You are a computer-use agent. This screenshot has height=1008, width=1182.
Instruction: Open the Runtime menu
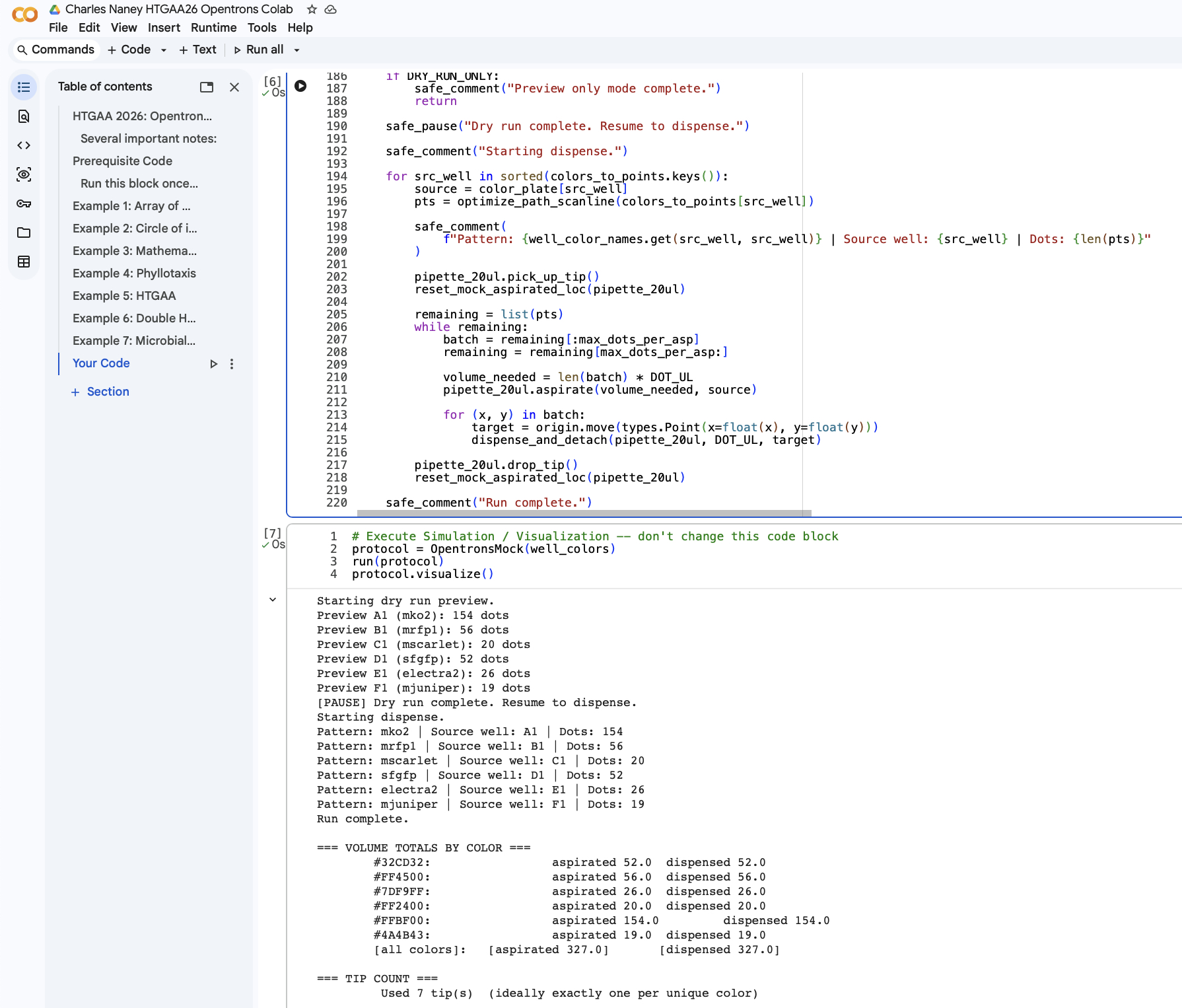[213, 28]
